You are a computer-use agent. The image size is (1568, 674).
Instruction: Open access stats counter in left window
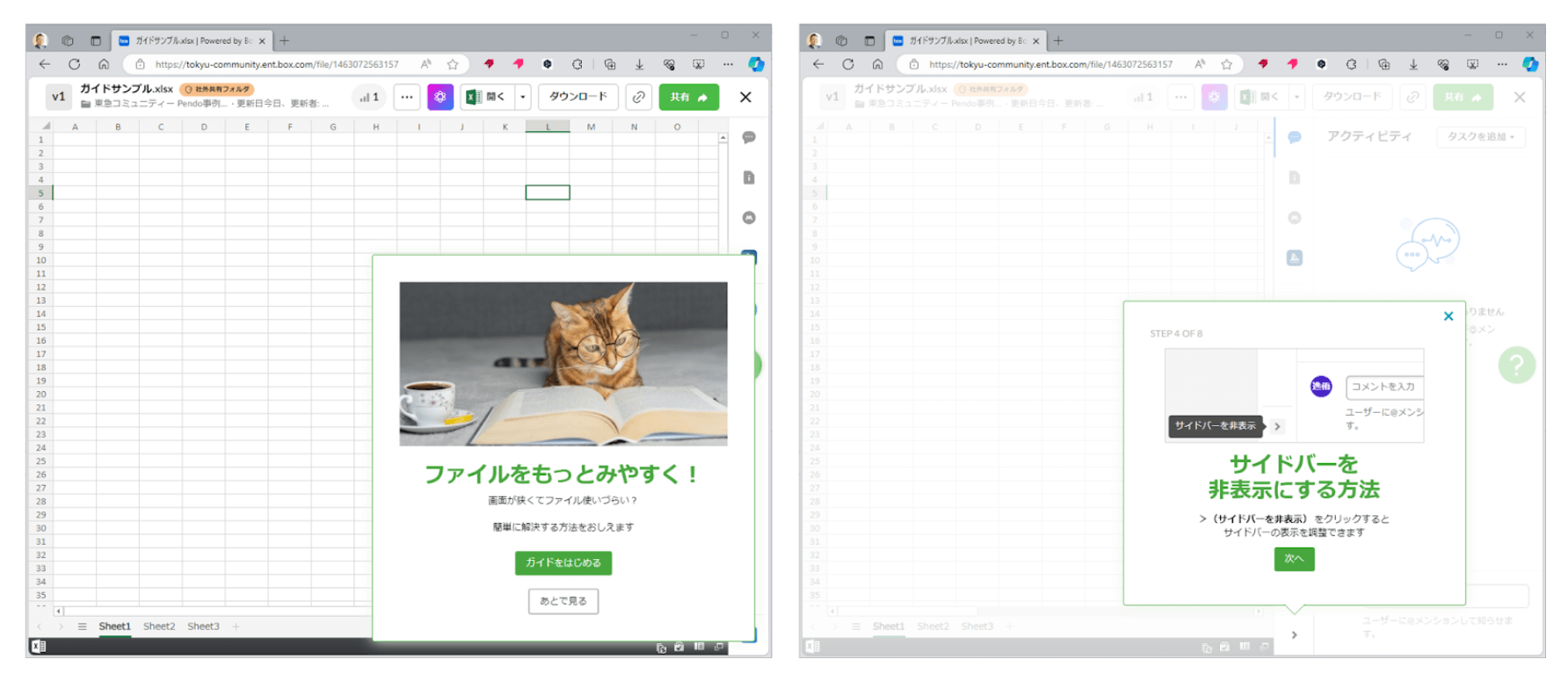pyautogui.click(x=369, y=97)
